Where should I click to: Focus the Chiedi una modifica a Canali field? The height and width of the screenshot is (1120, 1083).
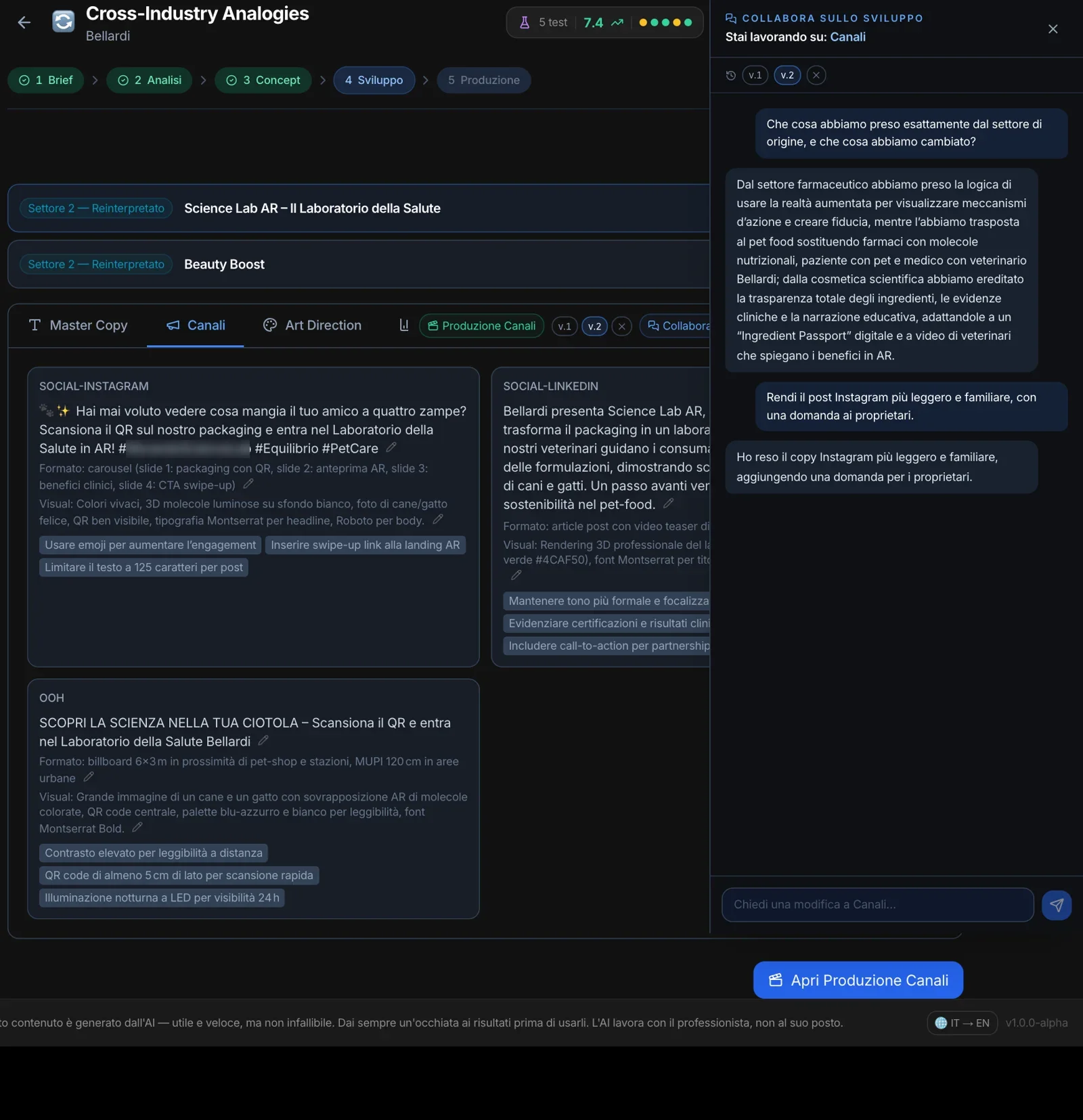(878, 905)
